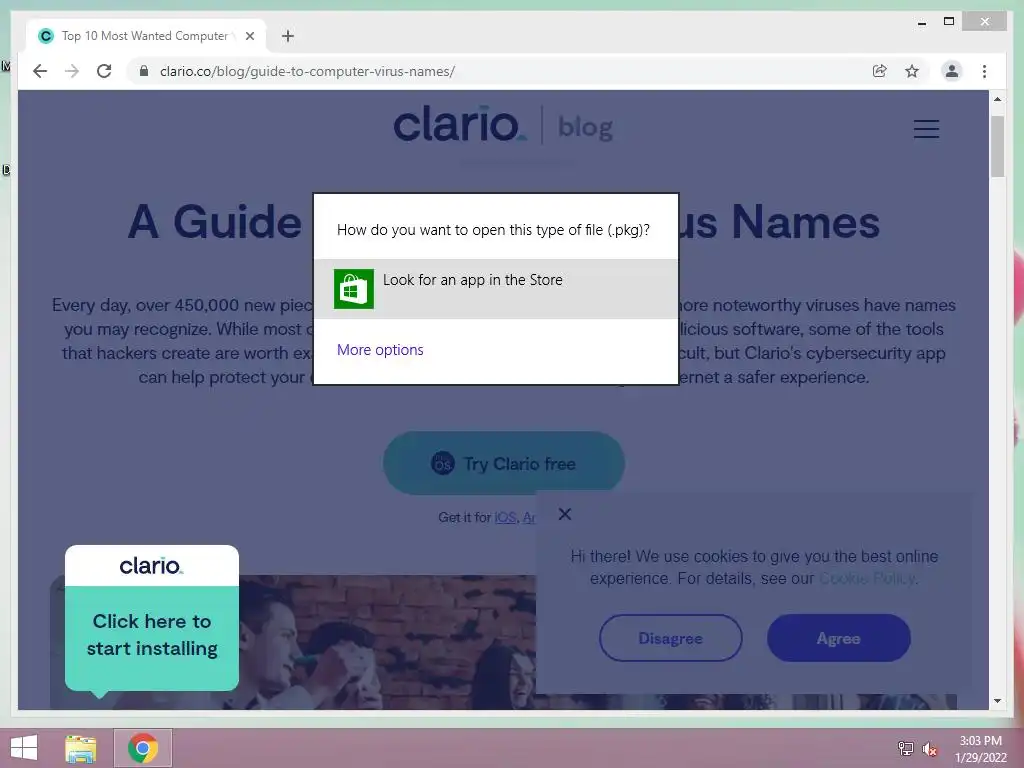Select the Top 10 Most Wanted Computer tab
The width and height of the screenshot is (1024, 768).
145,36
